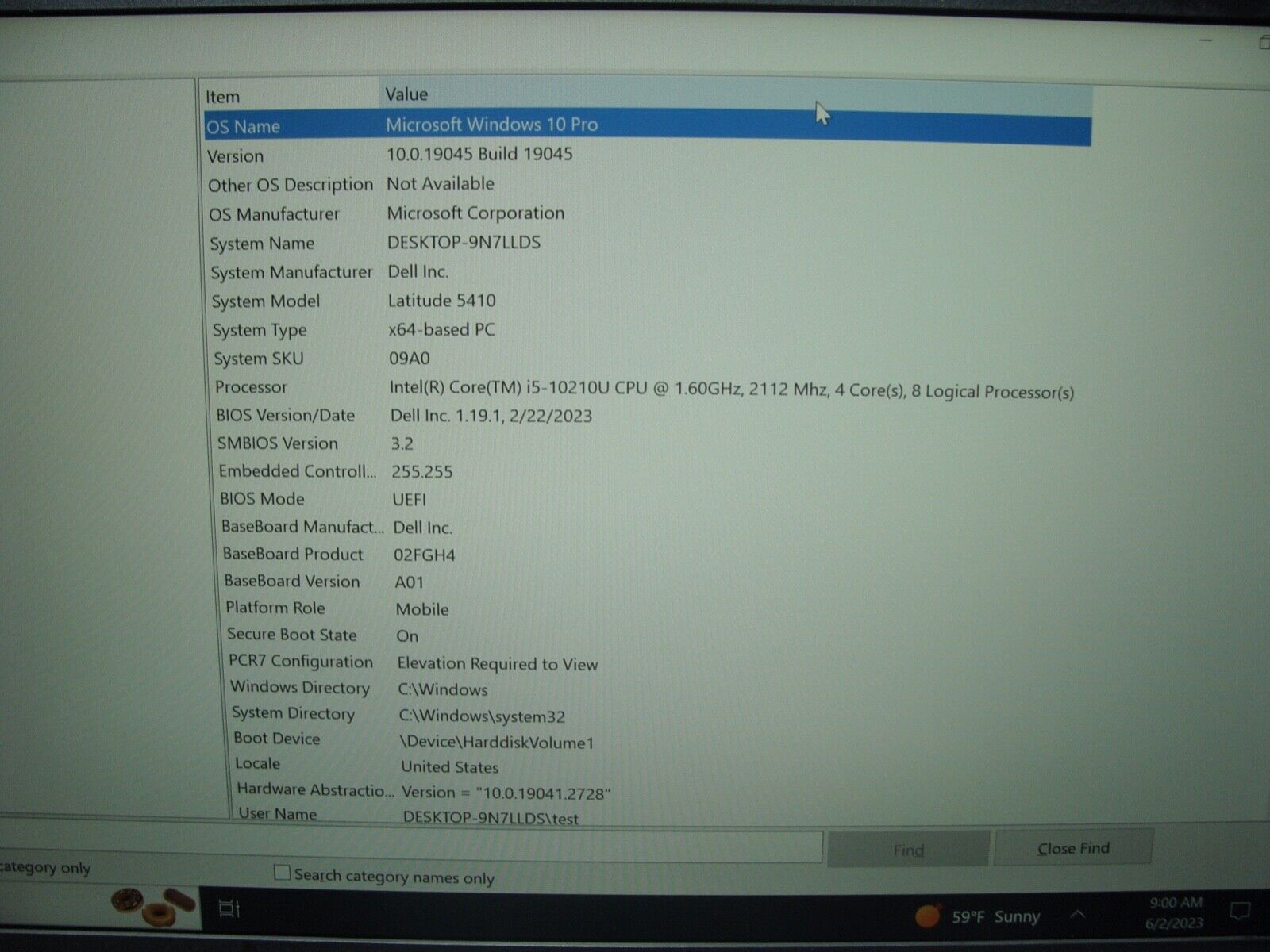Click the value 'UEFI'

(410, 500)
